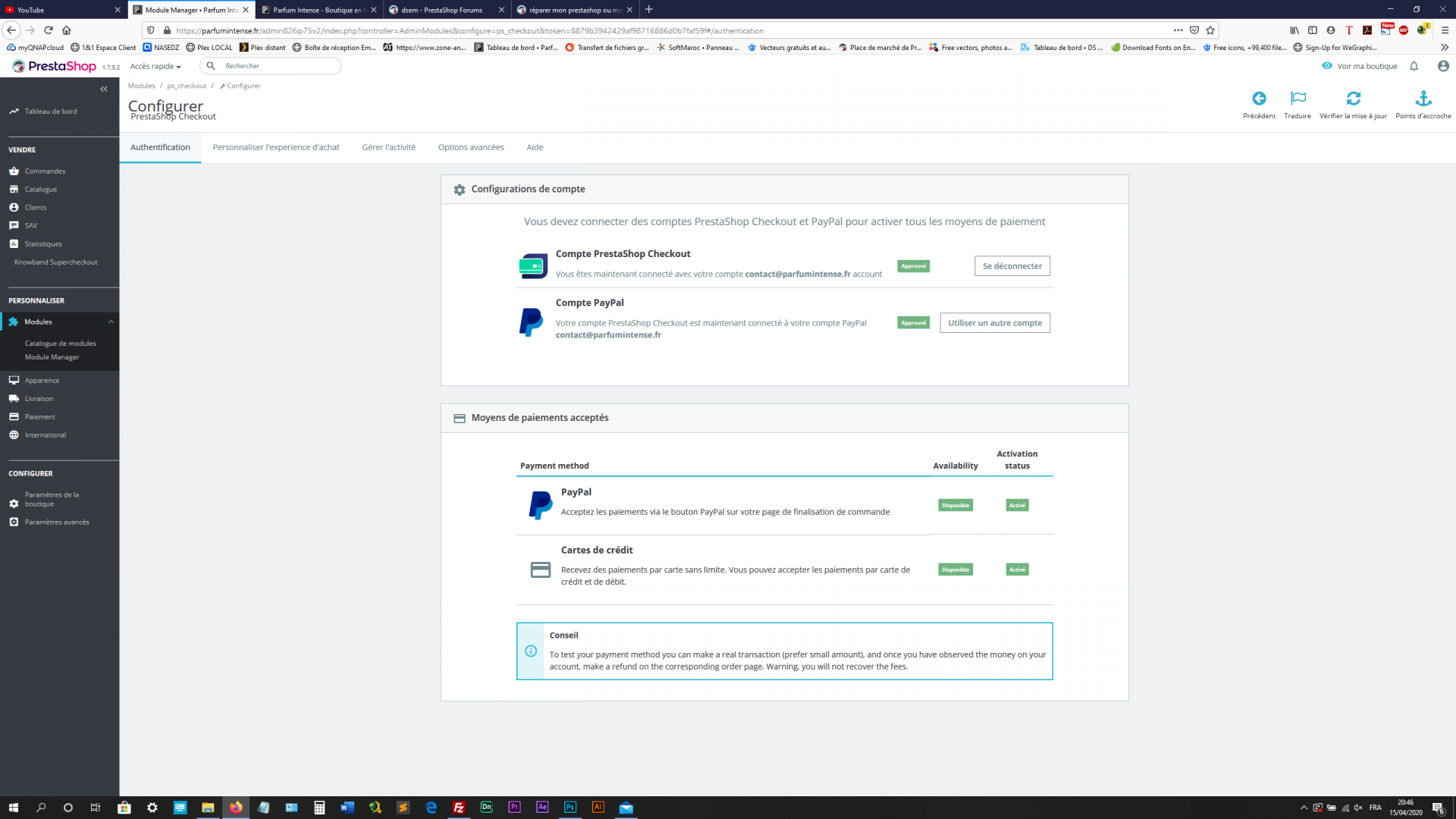Open Voir ma boutique eye link
The image size is (1456, 819).
coord(1359,66)
